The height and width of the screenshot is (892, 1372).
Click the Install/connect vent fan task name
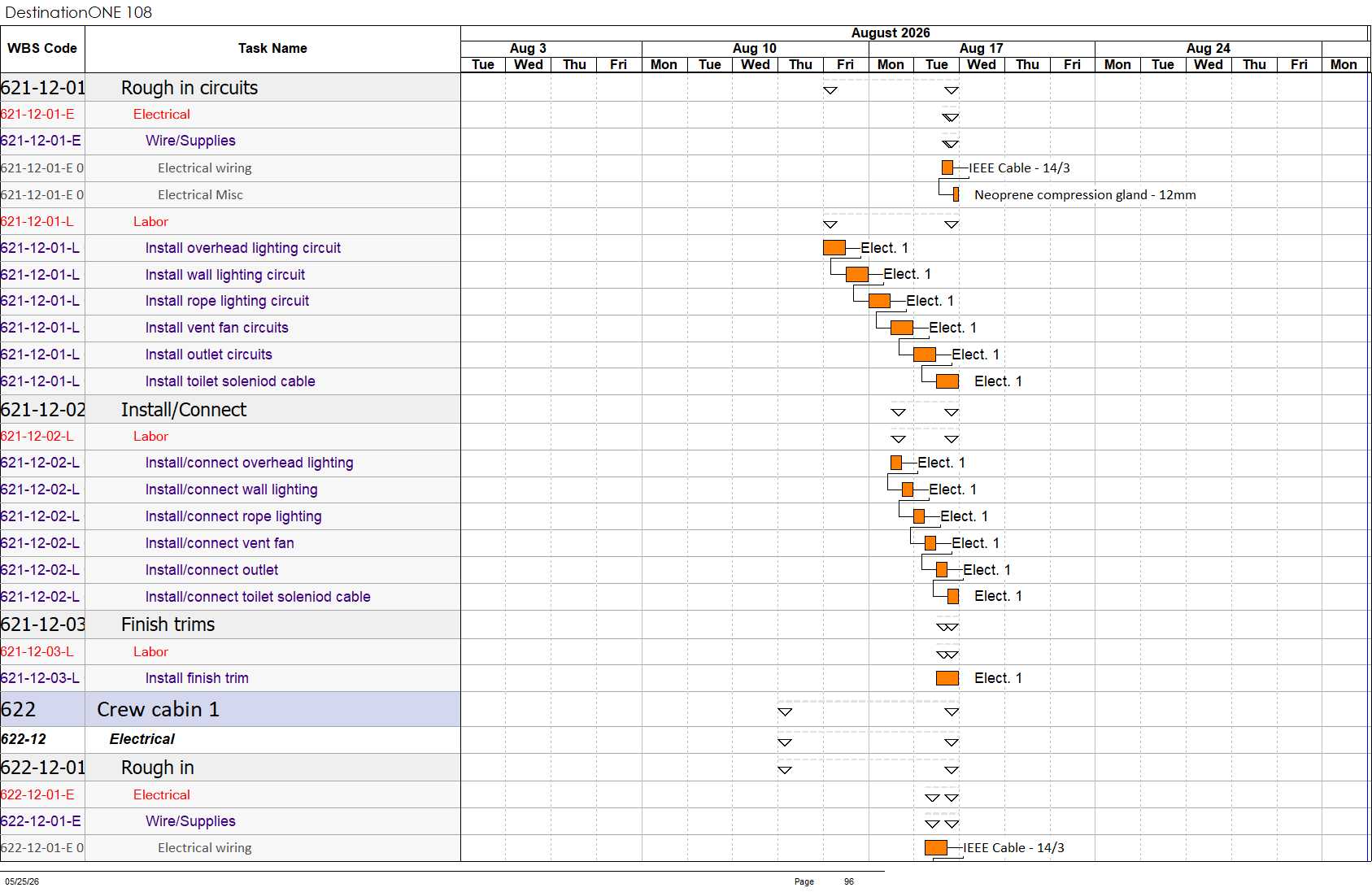pyautogui.click(x=220, y=543)
